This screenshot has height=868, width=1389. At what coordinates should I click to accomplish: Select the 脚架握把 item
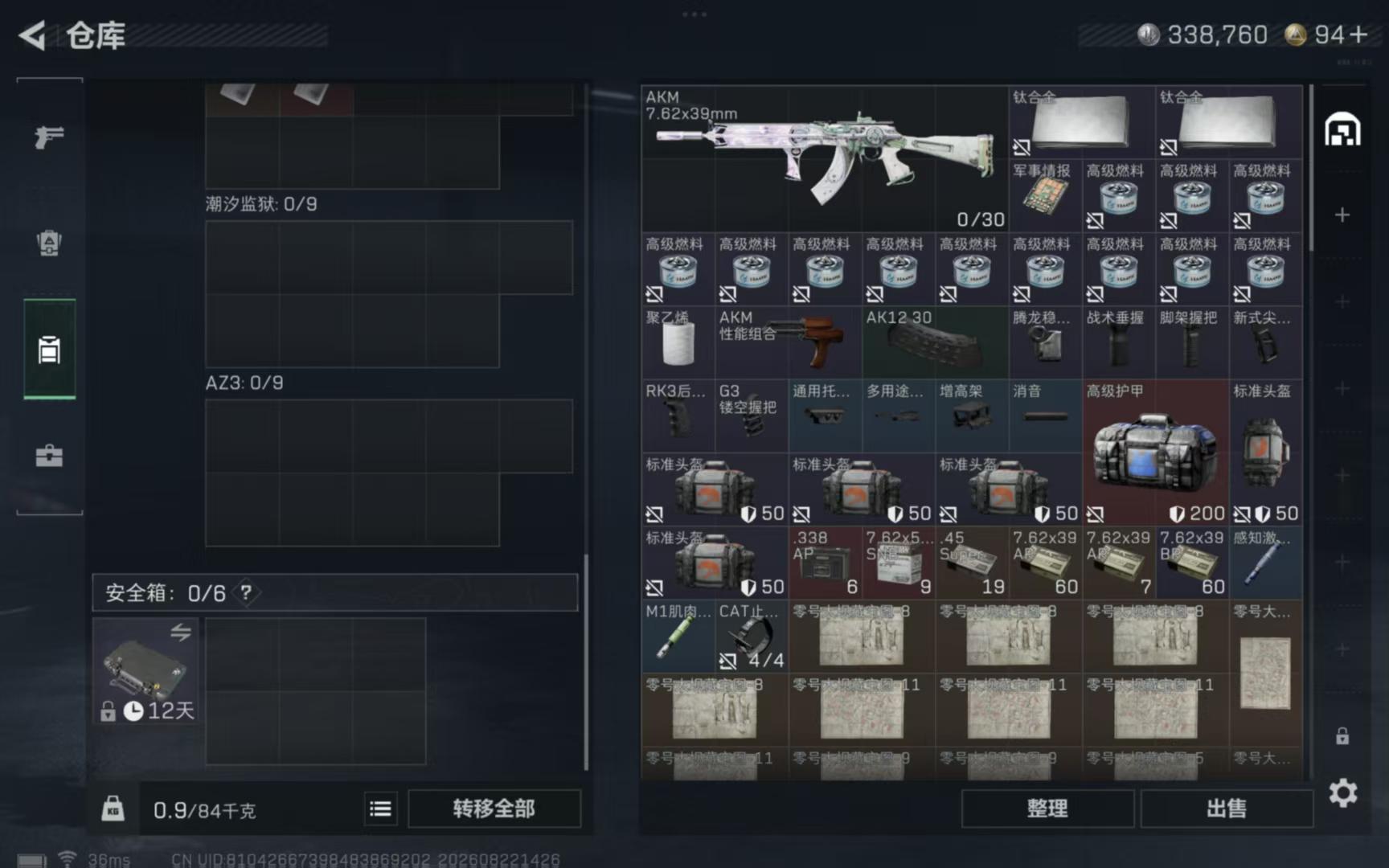(1192, 343)
